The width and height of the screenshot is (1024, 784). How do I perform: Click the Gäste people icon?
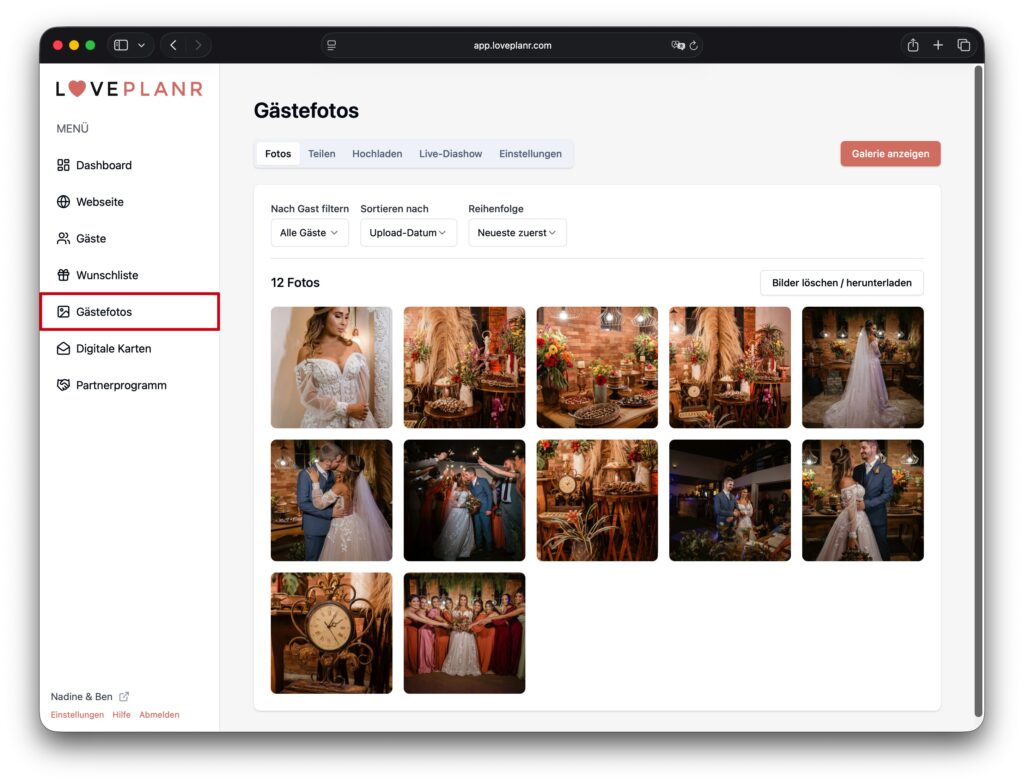[x=63, y=238]
